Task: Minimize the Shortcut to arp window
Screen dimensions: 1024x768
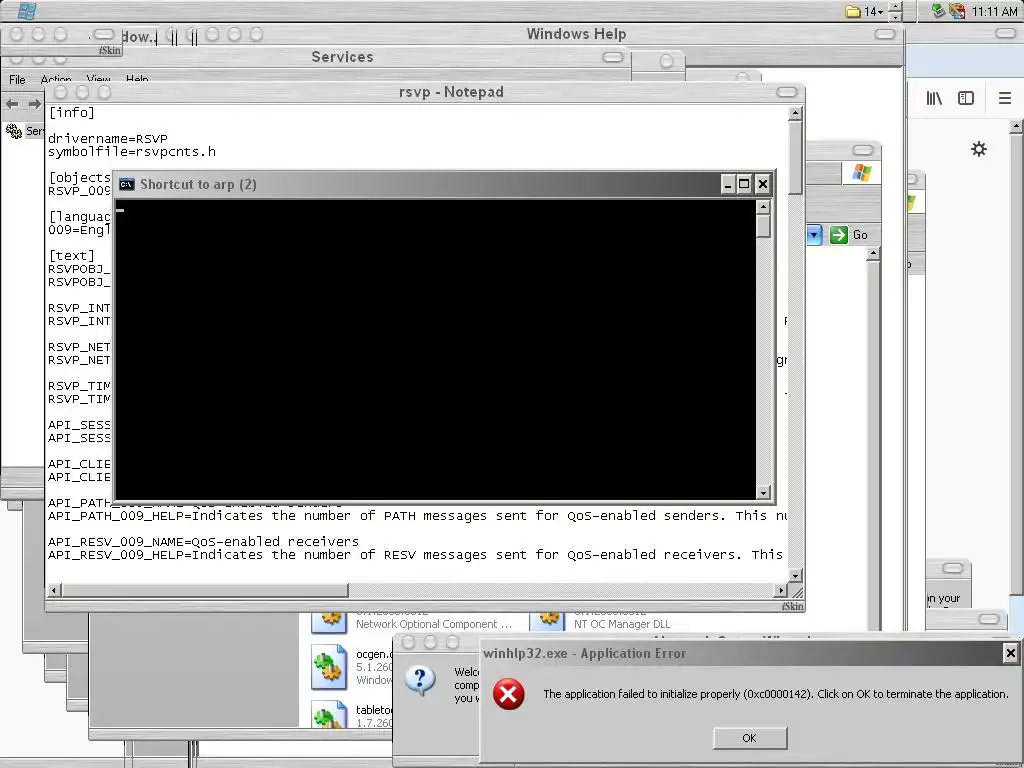Action: pos(728,184)
